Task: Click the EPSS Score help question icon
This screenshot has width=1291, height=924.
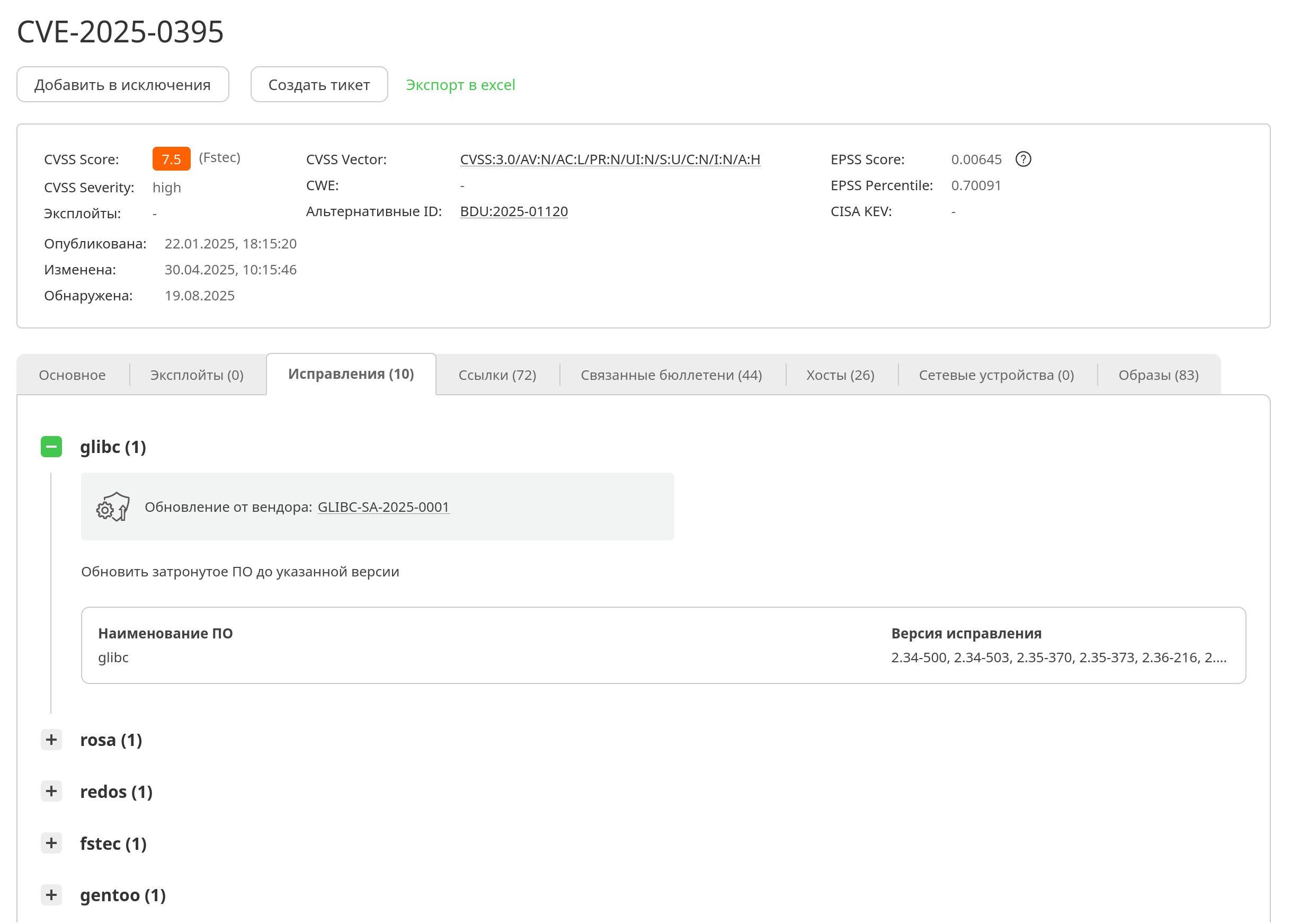Action: [1022, 159]
